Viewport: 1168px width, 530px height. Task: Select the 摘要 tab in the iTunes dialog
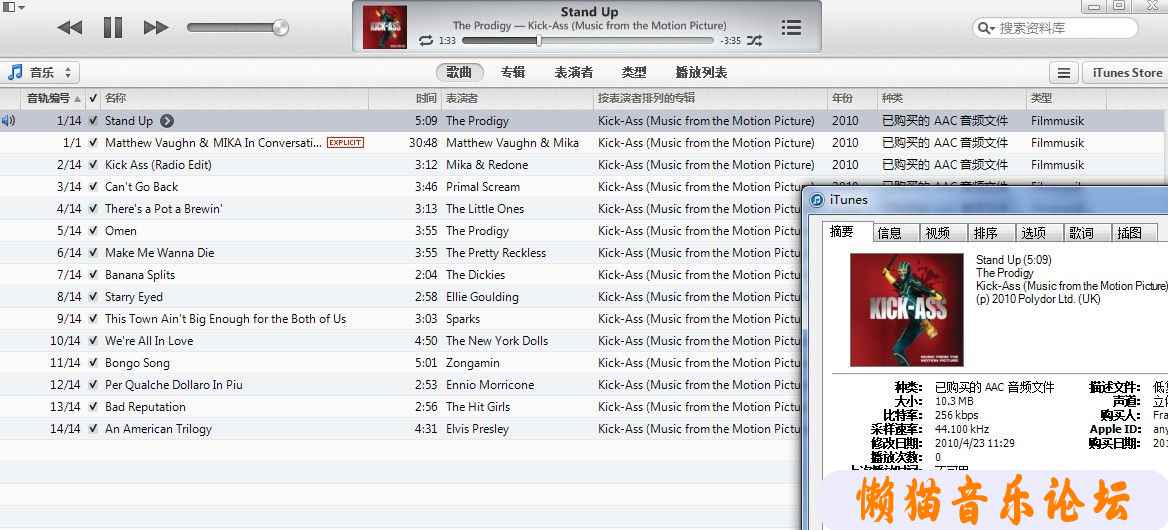pos(848,232)
